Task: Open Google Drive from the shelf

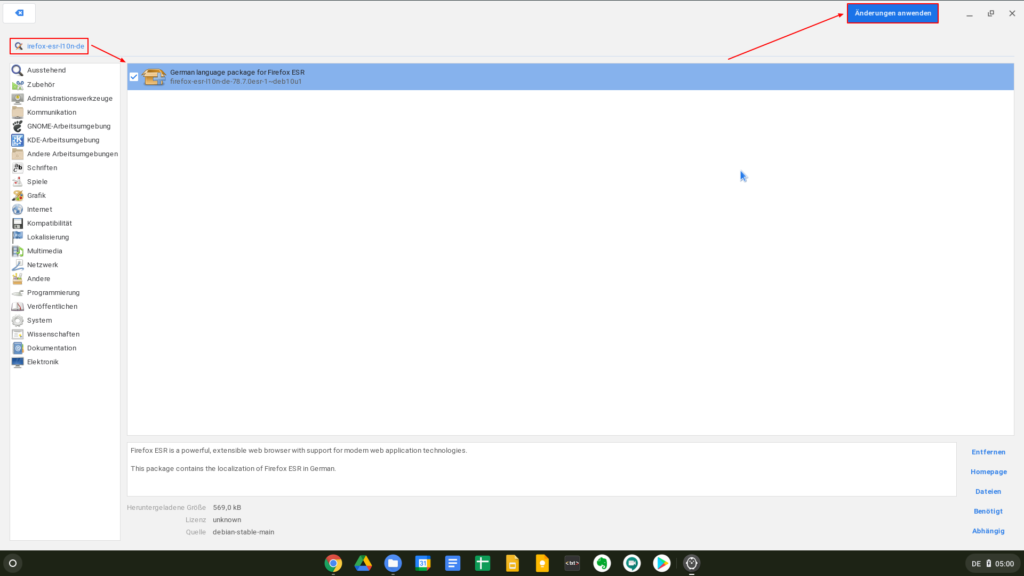Action: (x=363, y=563)
